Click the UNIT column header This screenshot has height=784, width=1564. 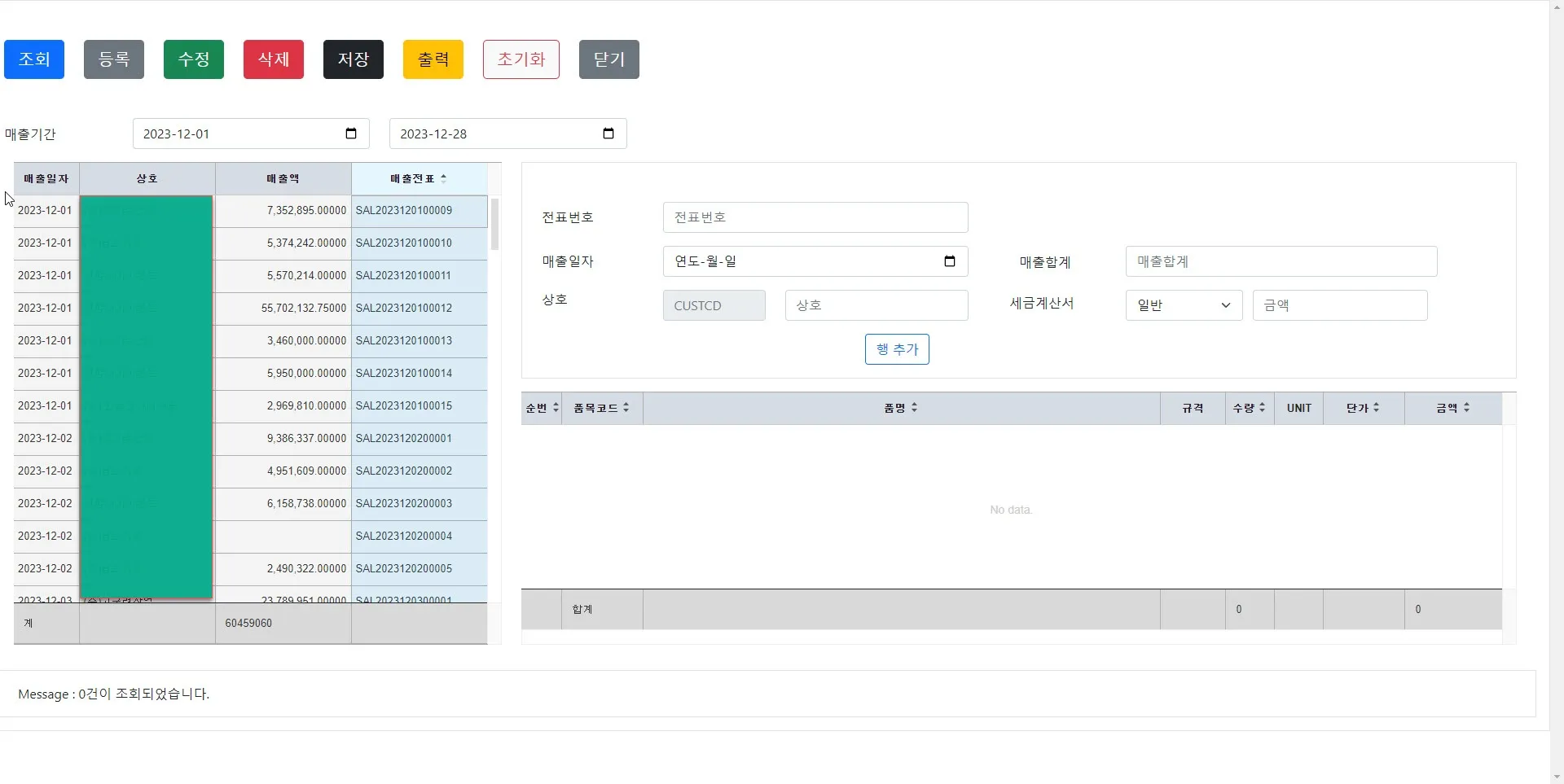click(1299, 408)
